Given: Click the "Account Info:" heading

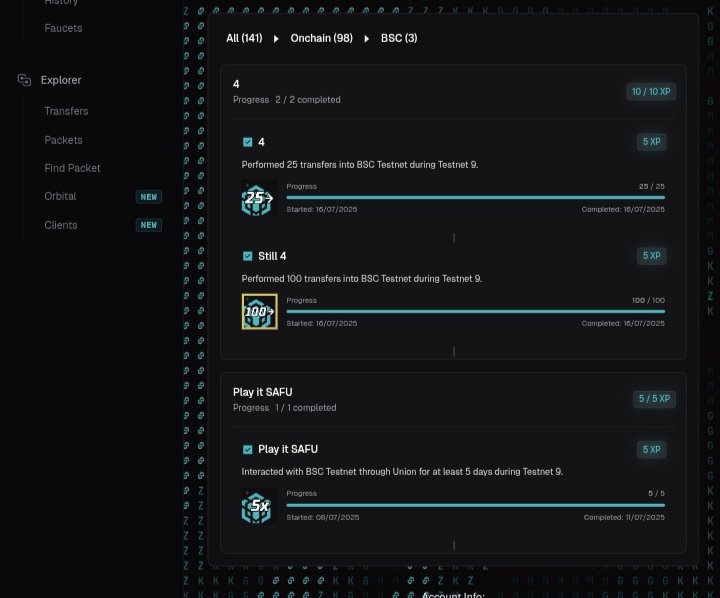Looking at the screenshot, I should point(453,595).
